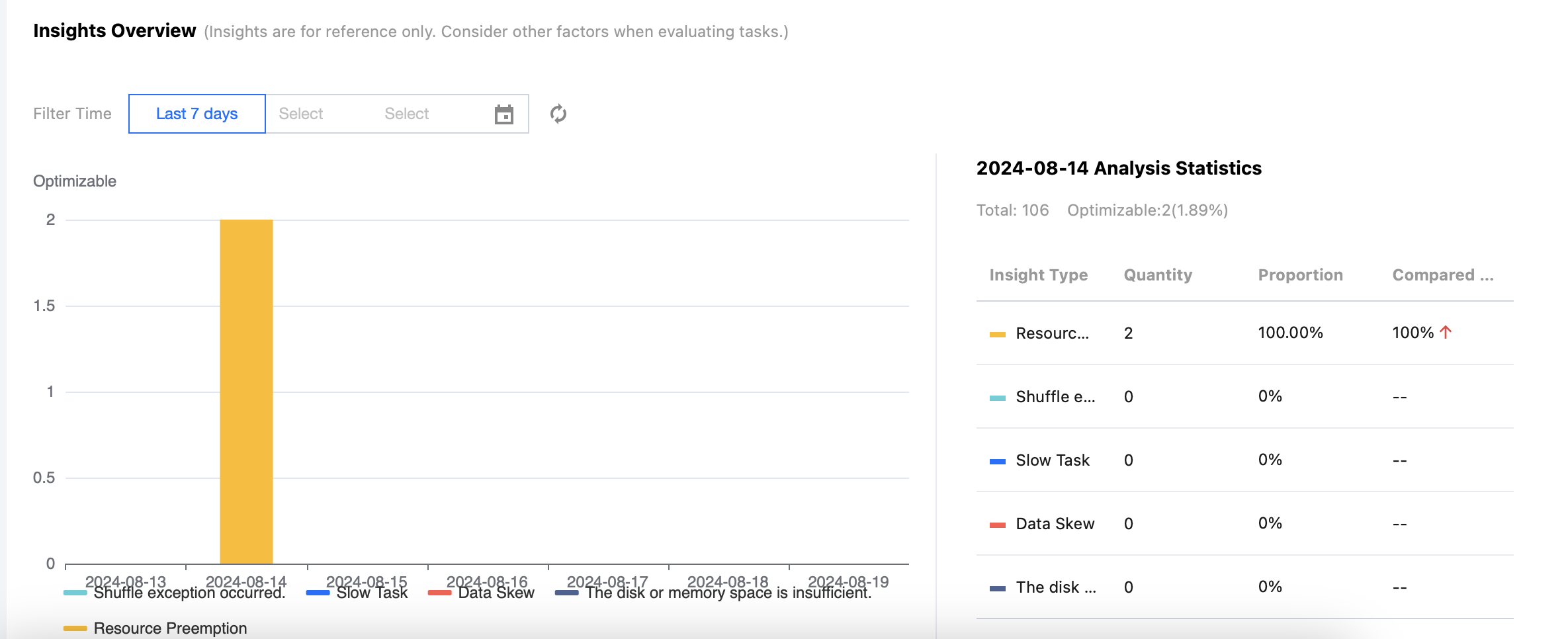
Task: Select the Last 7 days filter
Action: [196, 114]
